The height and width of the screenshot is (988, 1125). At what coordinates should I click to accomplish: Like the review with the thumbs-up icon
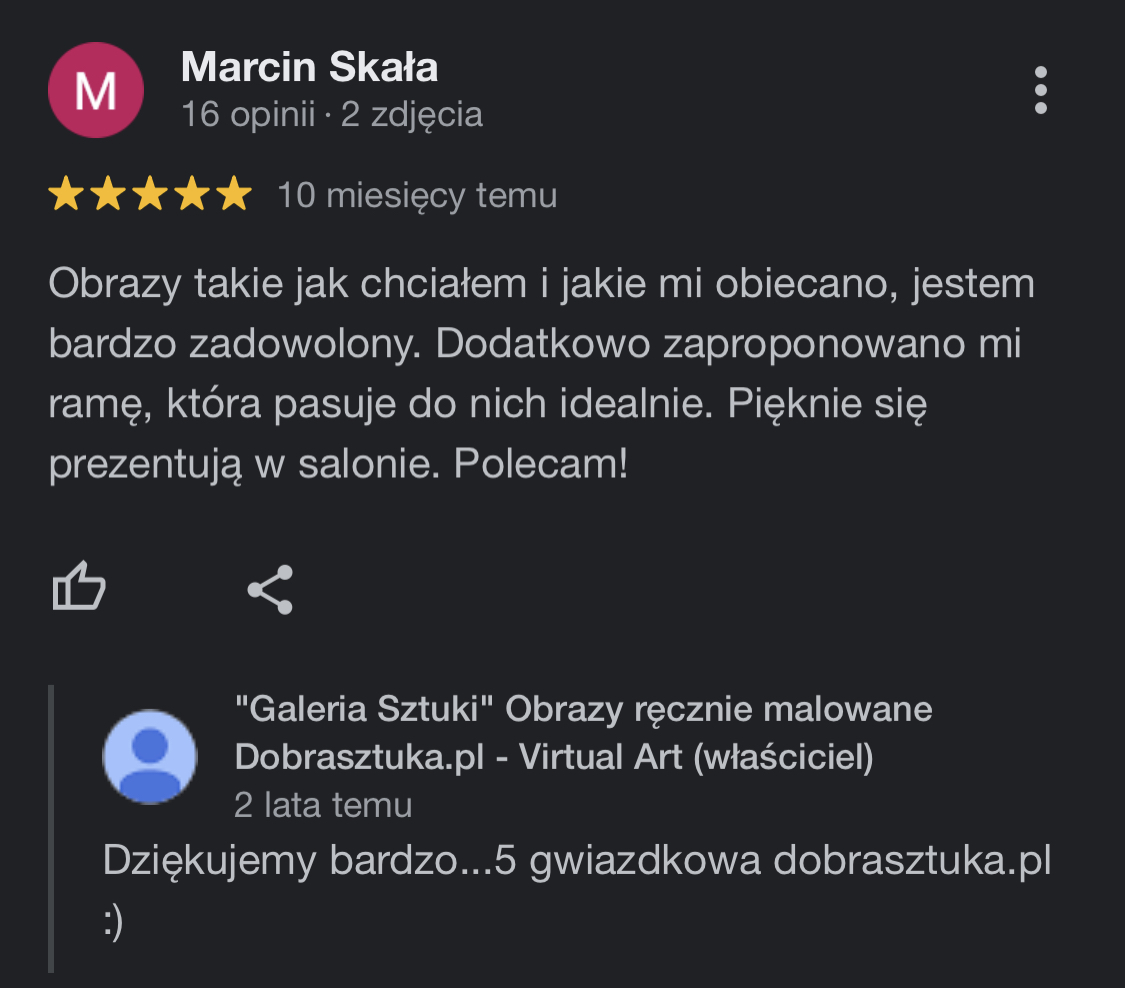(78, 587)
